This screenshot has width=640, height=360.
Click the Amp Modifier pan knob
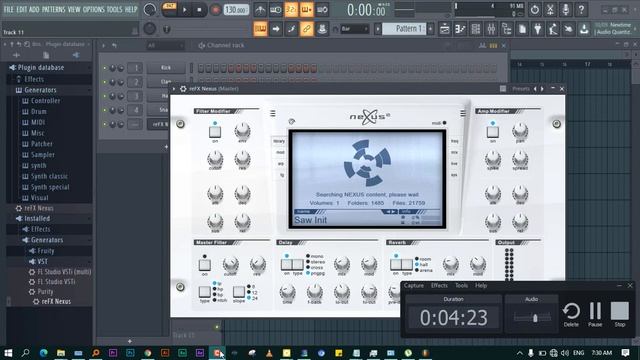coord(520,131)
